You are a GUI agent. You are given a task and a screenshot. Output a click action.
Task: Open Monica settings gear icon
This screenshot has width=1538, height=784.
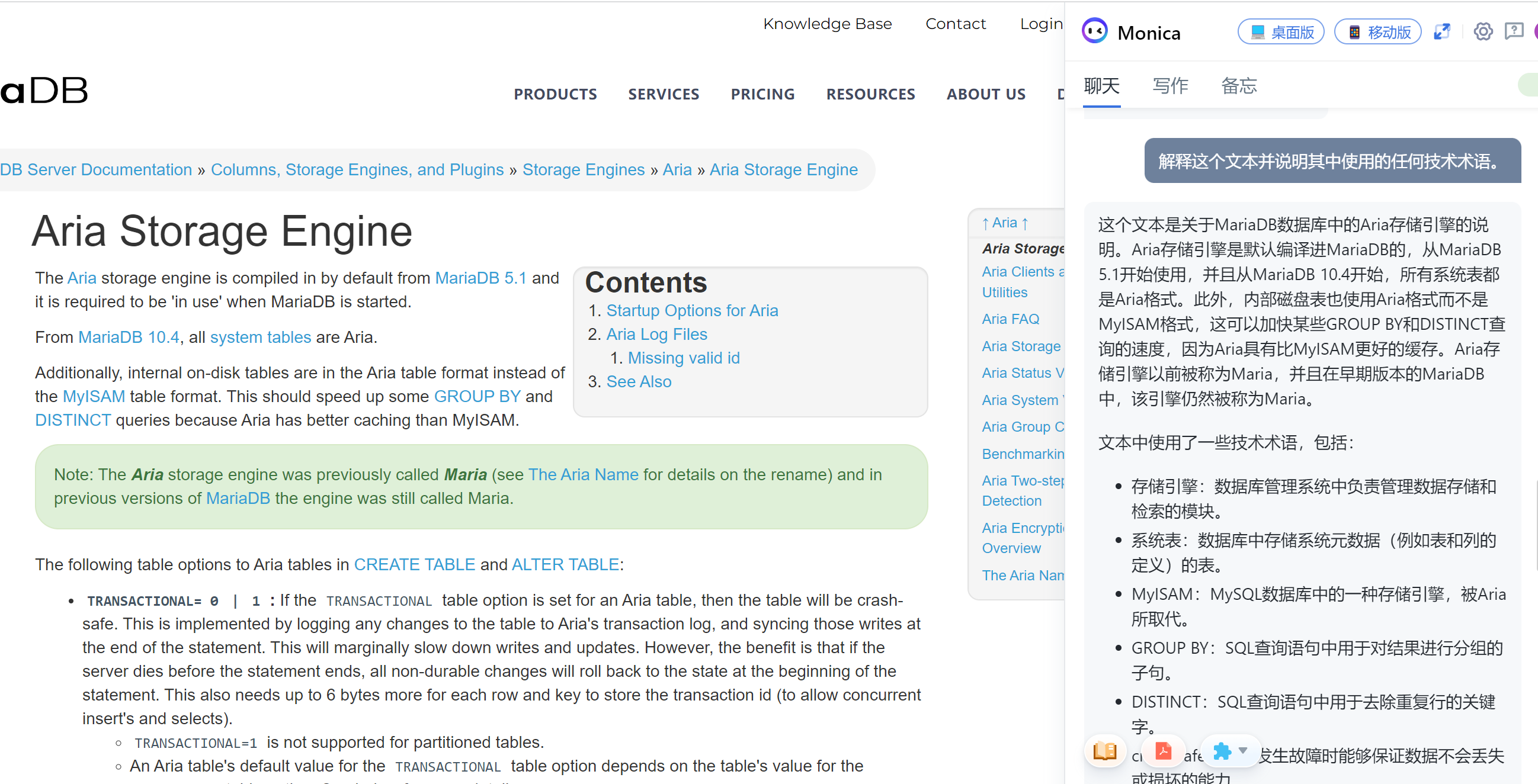(1482, 31)
